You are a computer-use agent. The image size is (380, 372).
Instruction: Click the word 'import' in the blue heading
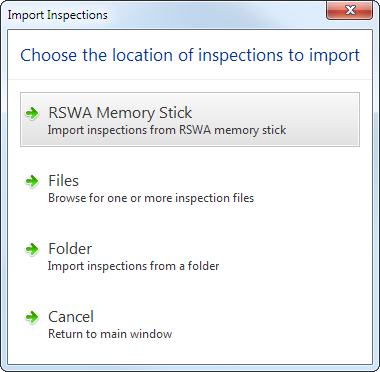[335, 56]
